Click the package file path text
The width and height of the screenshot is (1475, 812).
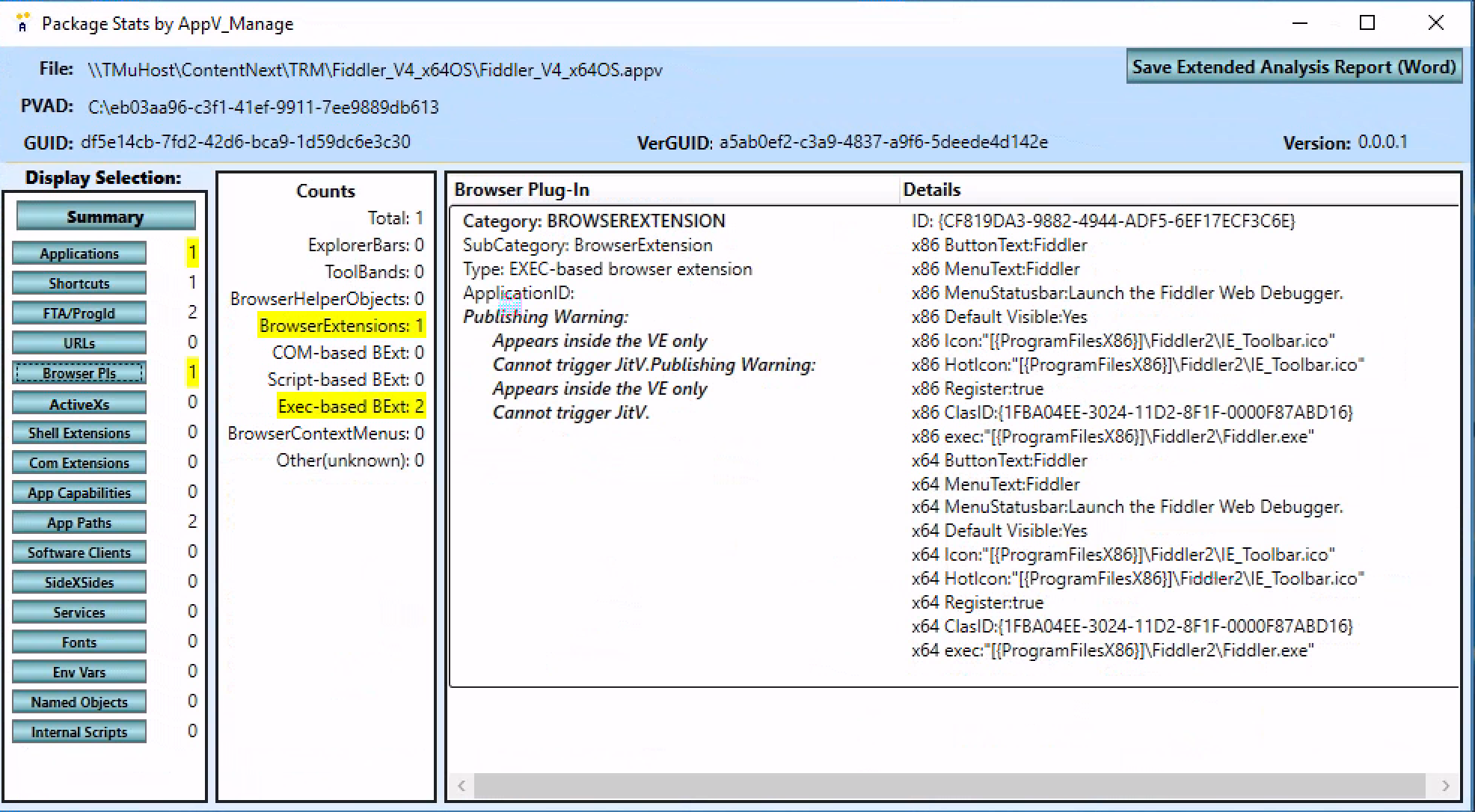[x=375, y=70]
